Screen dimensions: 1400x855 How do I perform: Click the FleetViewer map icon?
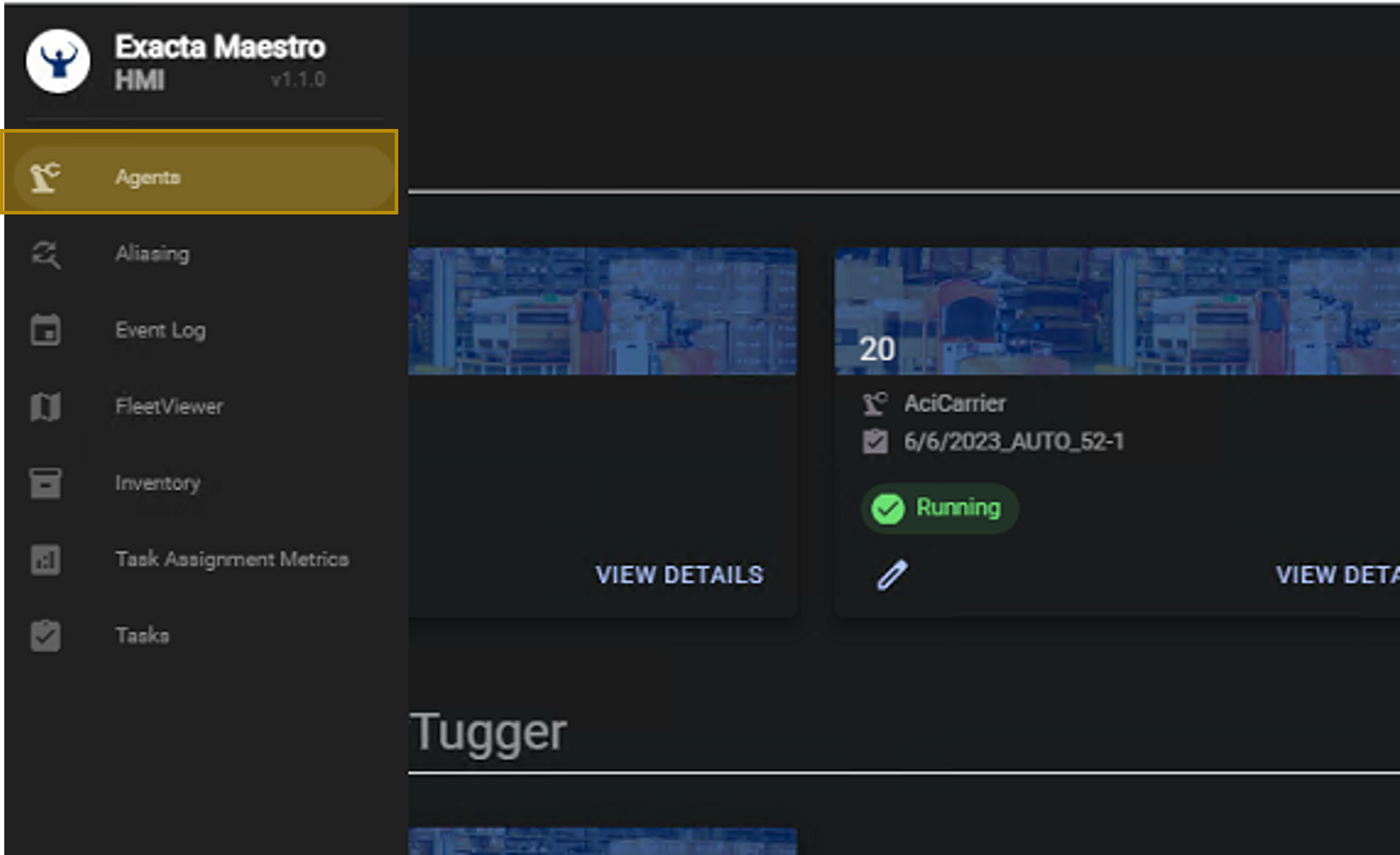tap(46, 407)
